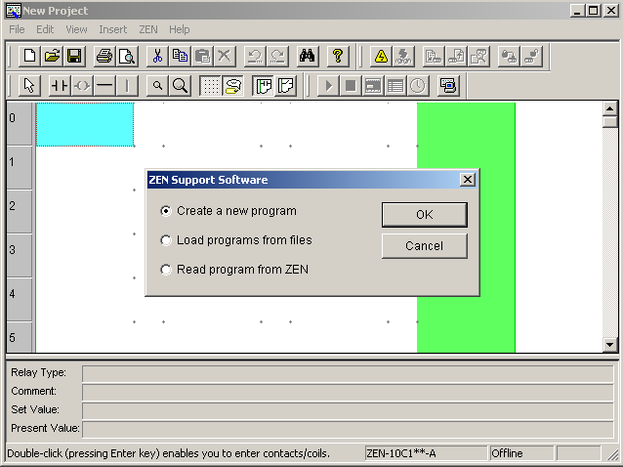Click the Offline status indicator
623x467 pixels.
(x=521, y=453)
